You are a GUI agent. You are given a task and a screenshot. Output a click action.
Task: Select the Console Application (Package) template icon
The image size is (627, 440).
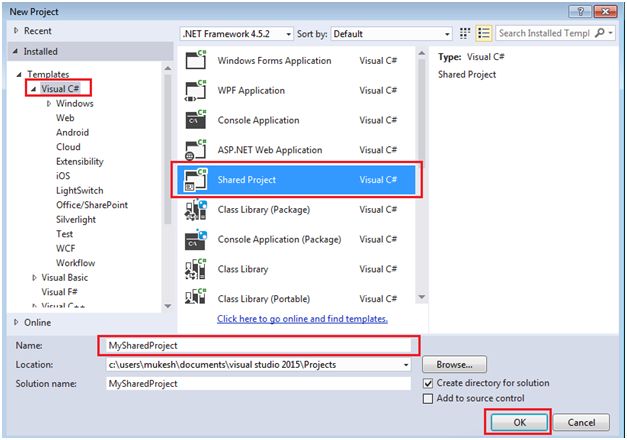pyautogui.click(x=196, y=239)
